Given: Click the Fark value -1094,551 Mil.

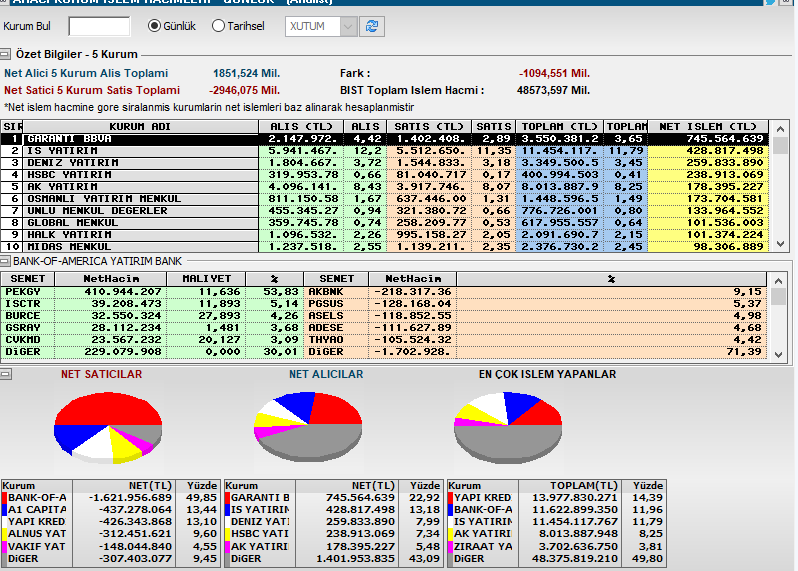Looking at the screenshot, I should (554, 73).
